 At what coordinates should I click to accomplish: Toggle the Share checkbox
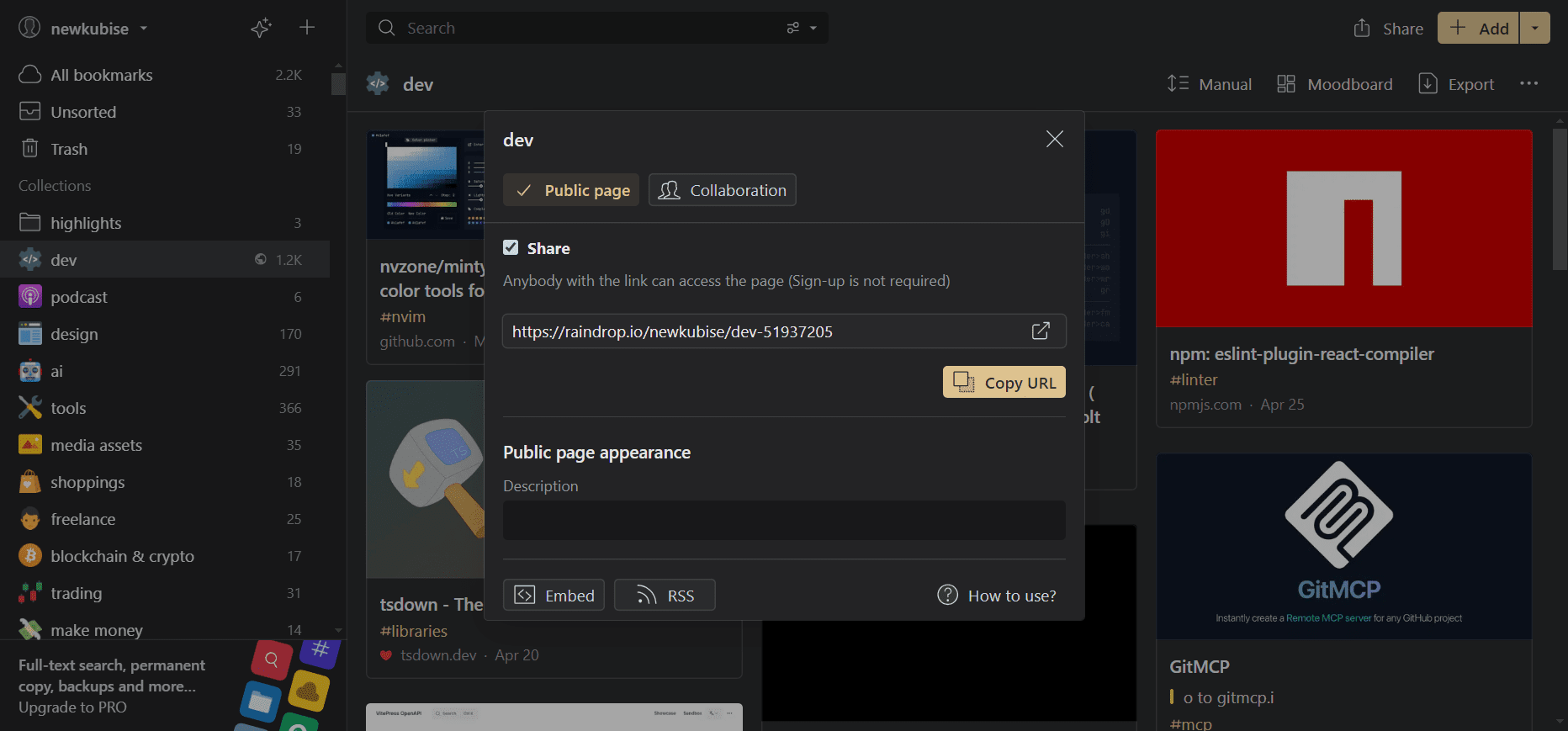511,247
